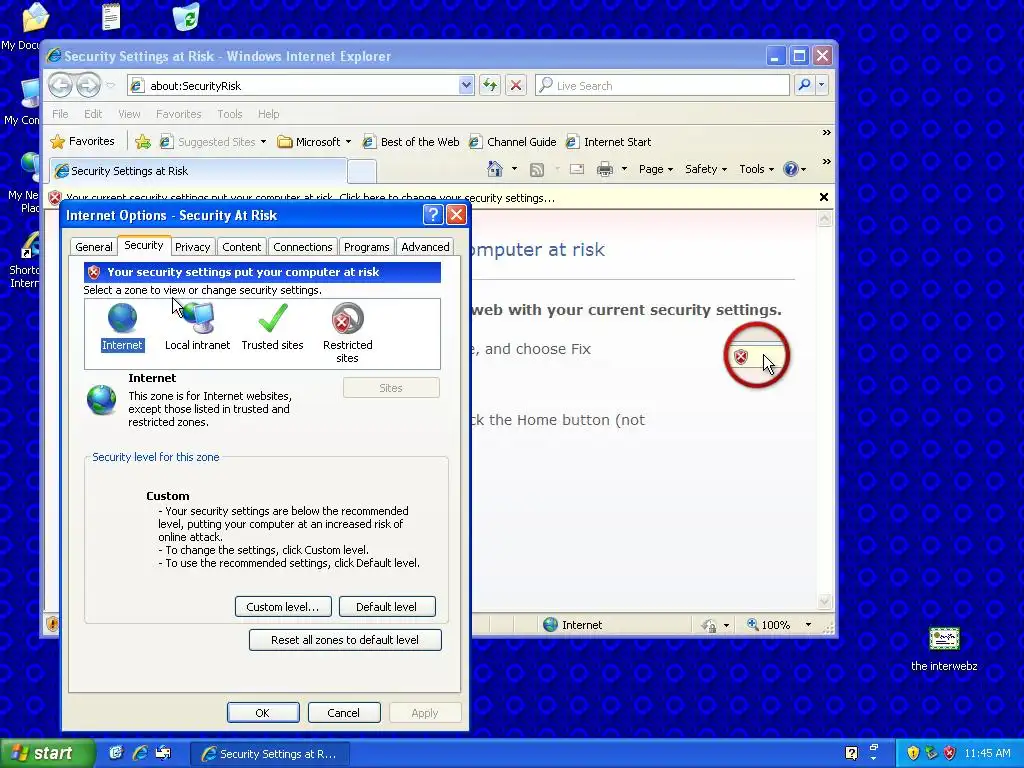This screenshot has height=768, width=1024.
Task: Expand the 100% zoom level dropdown
Action: [808, 625]
